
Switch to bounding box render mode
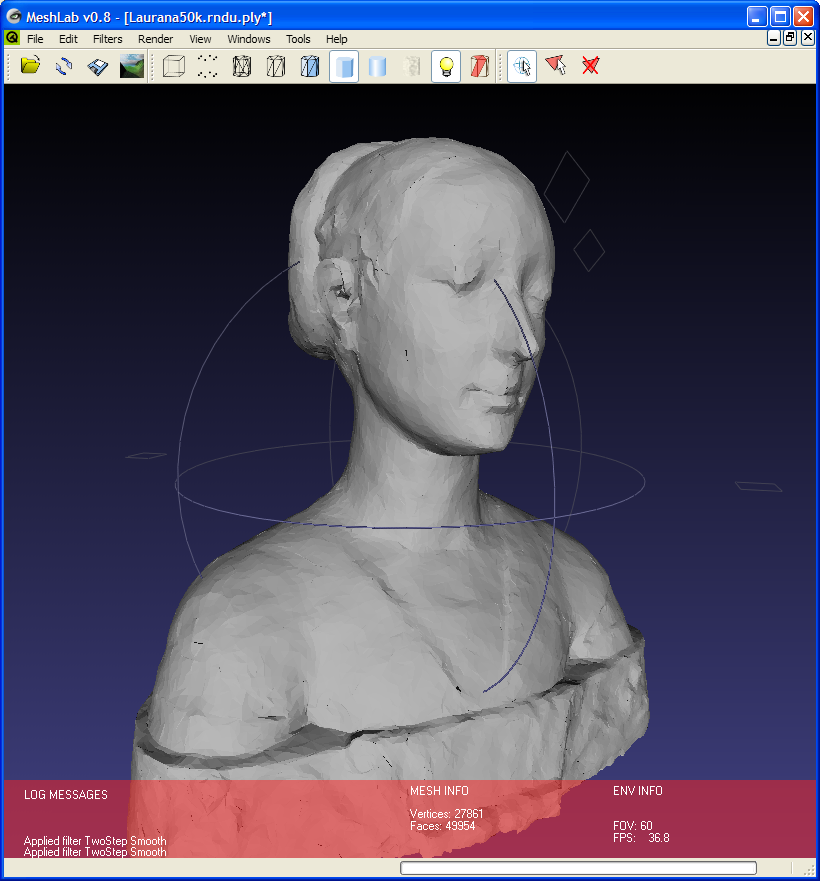[174, 67]
